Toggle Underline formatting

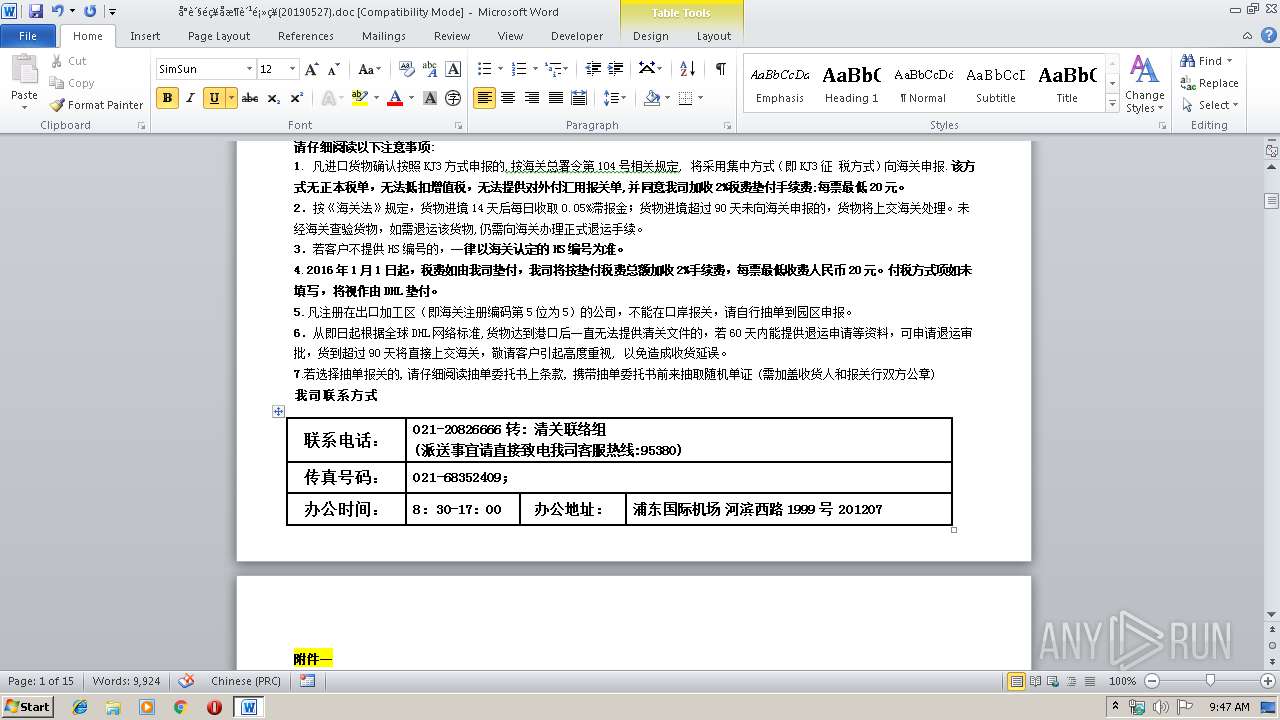[x=213, y=98]
